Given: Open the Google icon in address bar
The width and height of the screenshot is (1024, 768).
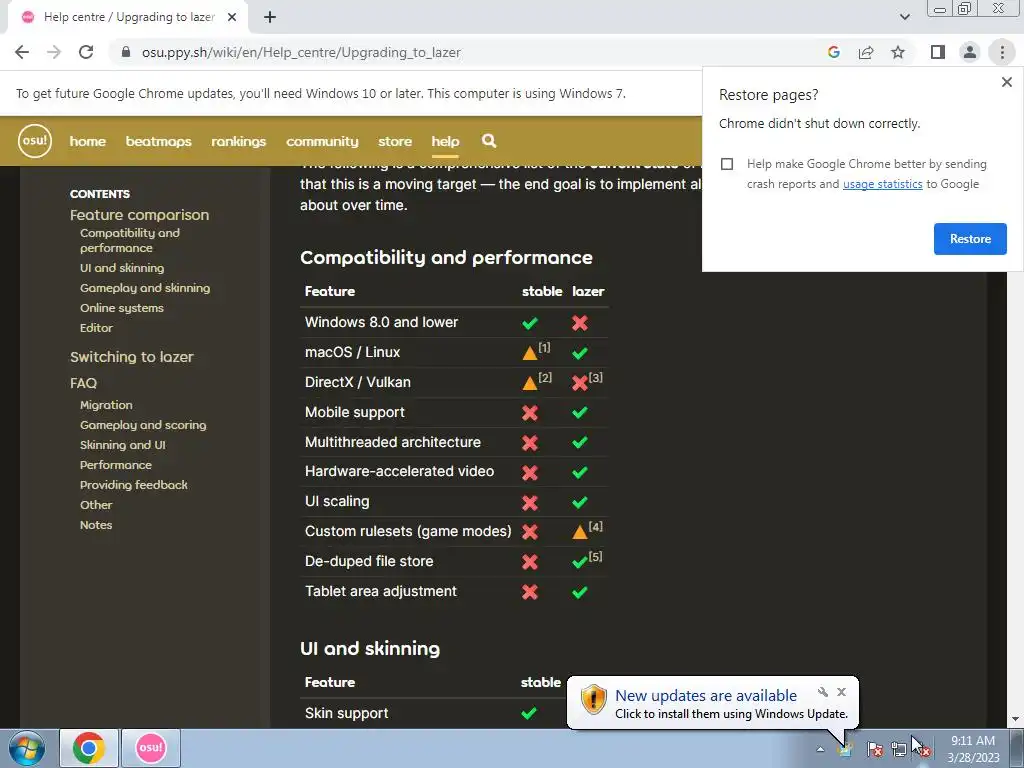Looking at the screenshot, I should [833, 52].
